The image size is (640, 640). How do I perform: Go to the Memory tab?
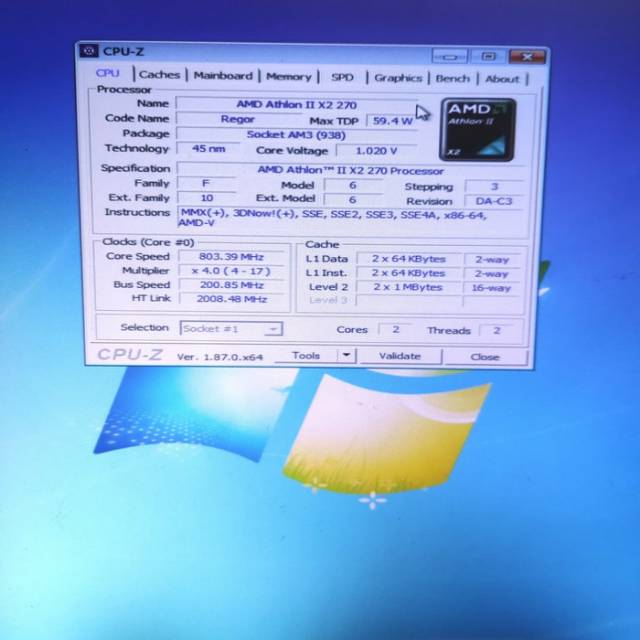click(288, 76)
